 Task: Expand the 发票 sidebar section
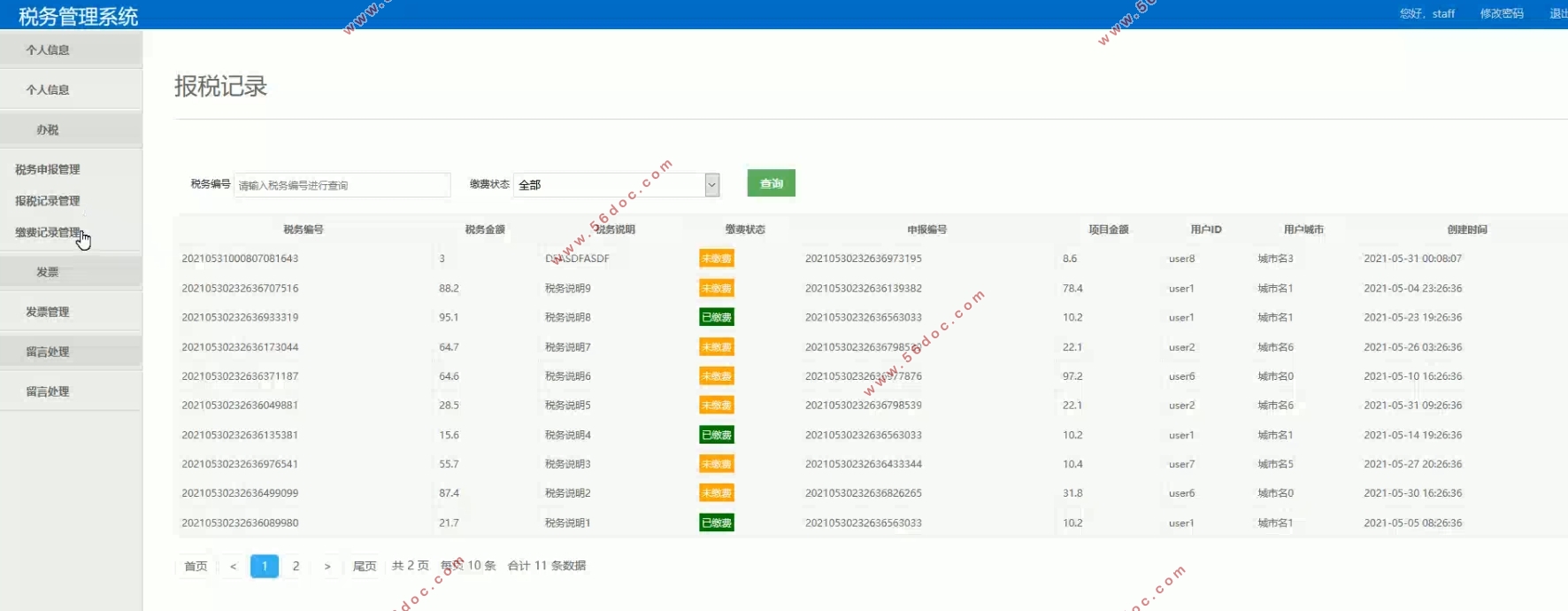click(48, 272)
